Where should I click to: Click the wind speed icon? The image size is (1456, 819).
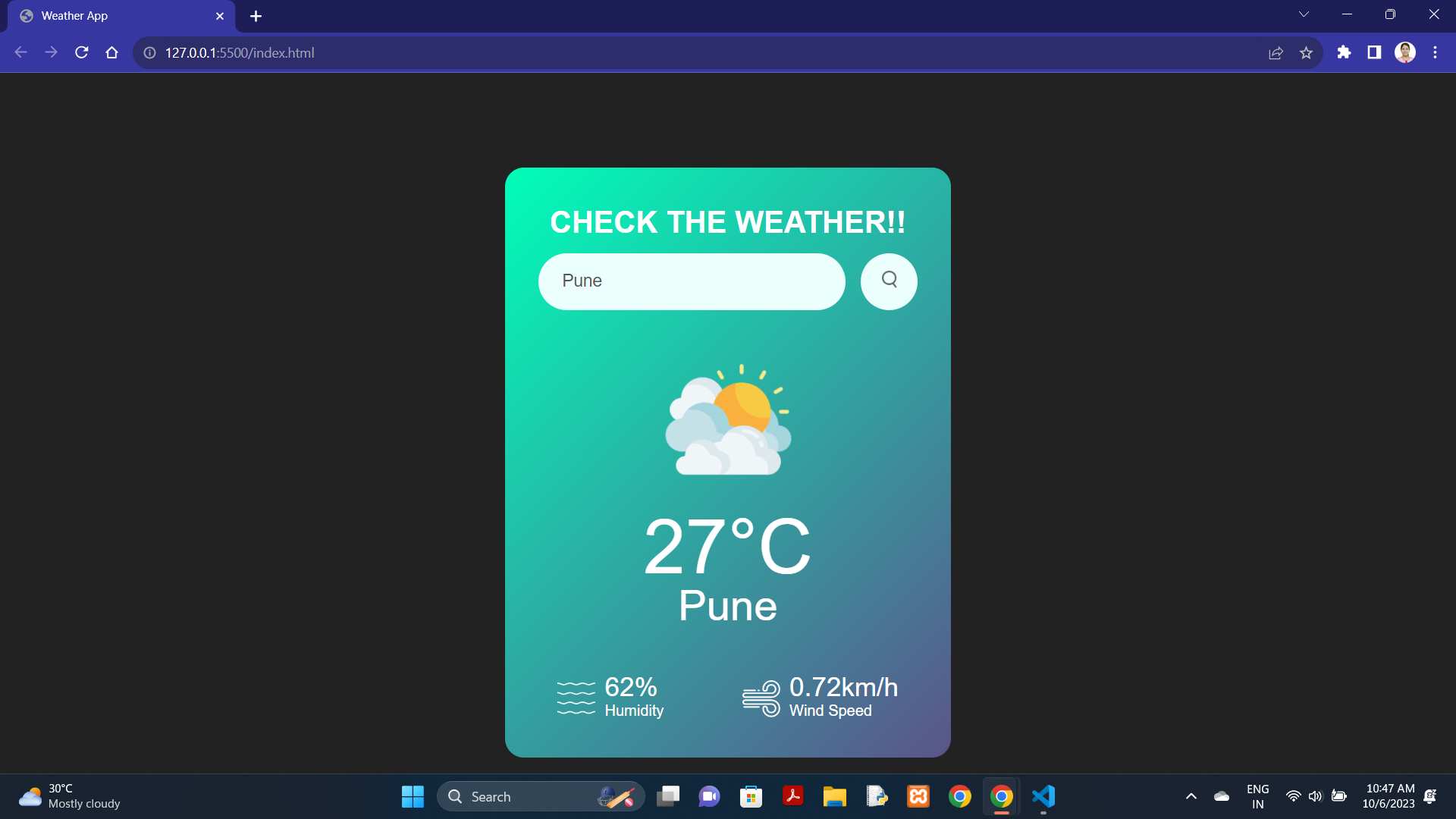click(x=762, y=696)
